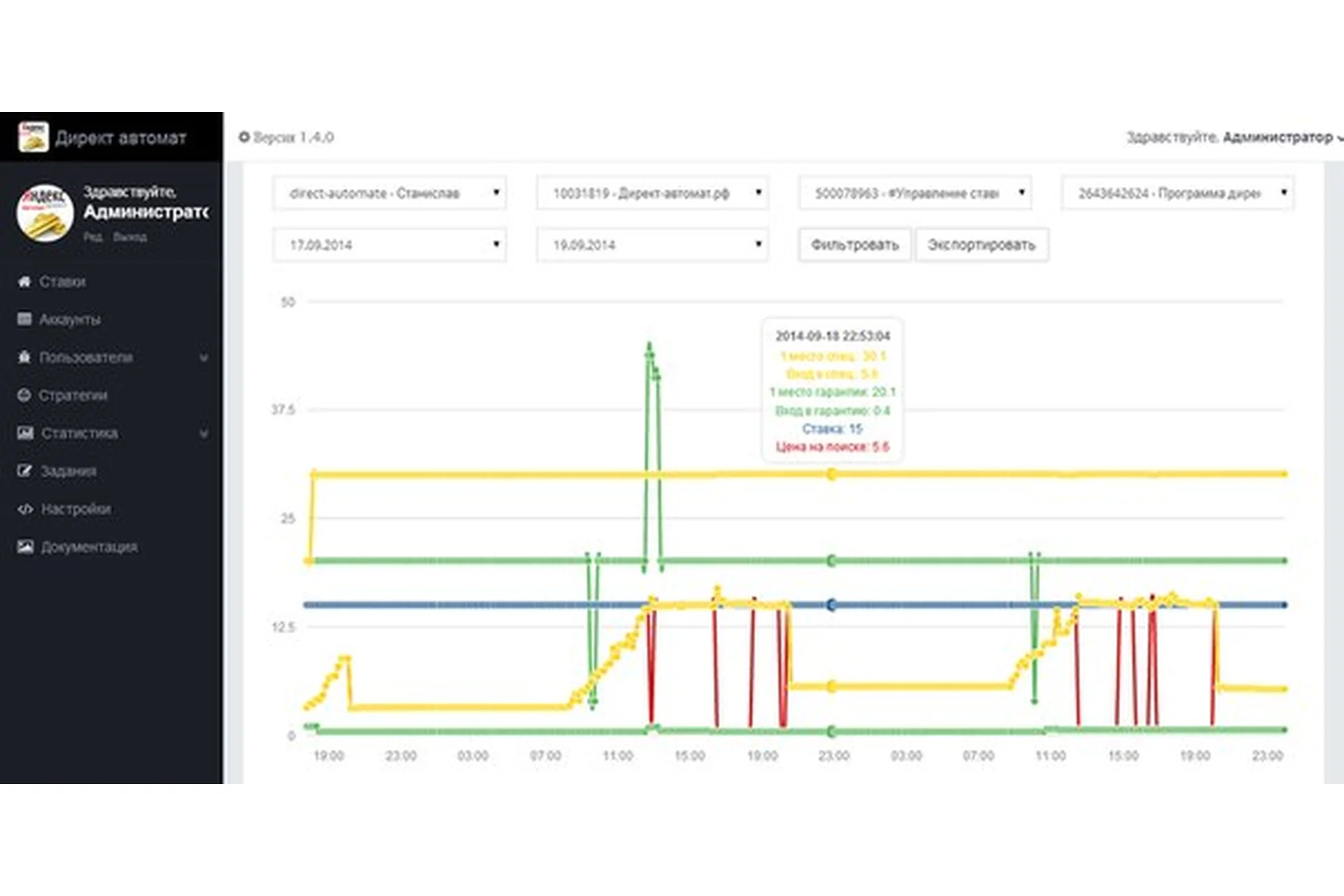The height and width of the screenshot is (896, 1344).
Task: Open the 17.09.2014 start date dropdown
Action: 389,244
